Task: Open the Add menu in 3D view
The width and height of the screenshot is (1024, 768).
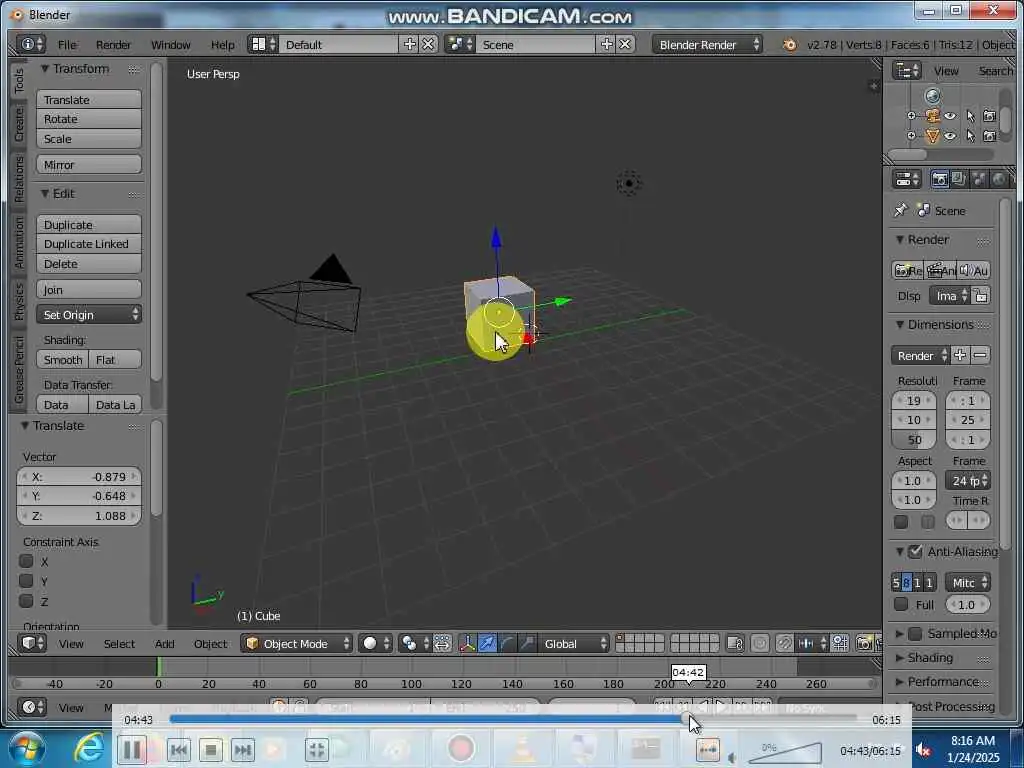Action: [x=165, y=643]
